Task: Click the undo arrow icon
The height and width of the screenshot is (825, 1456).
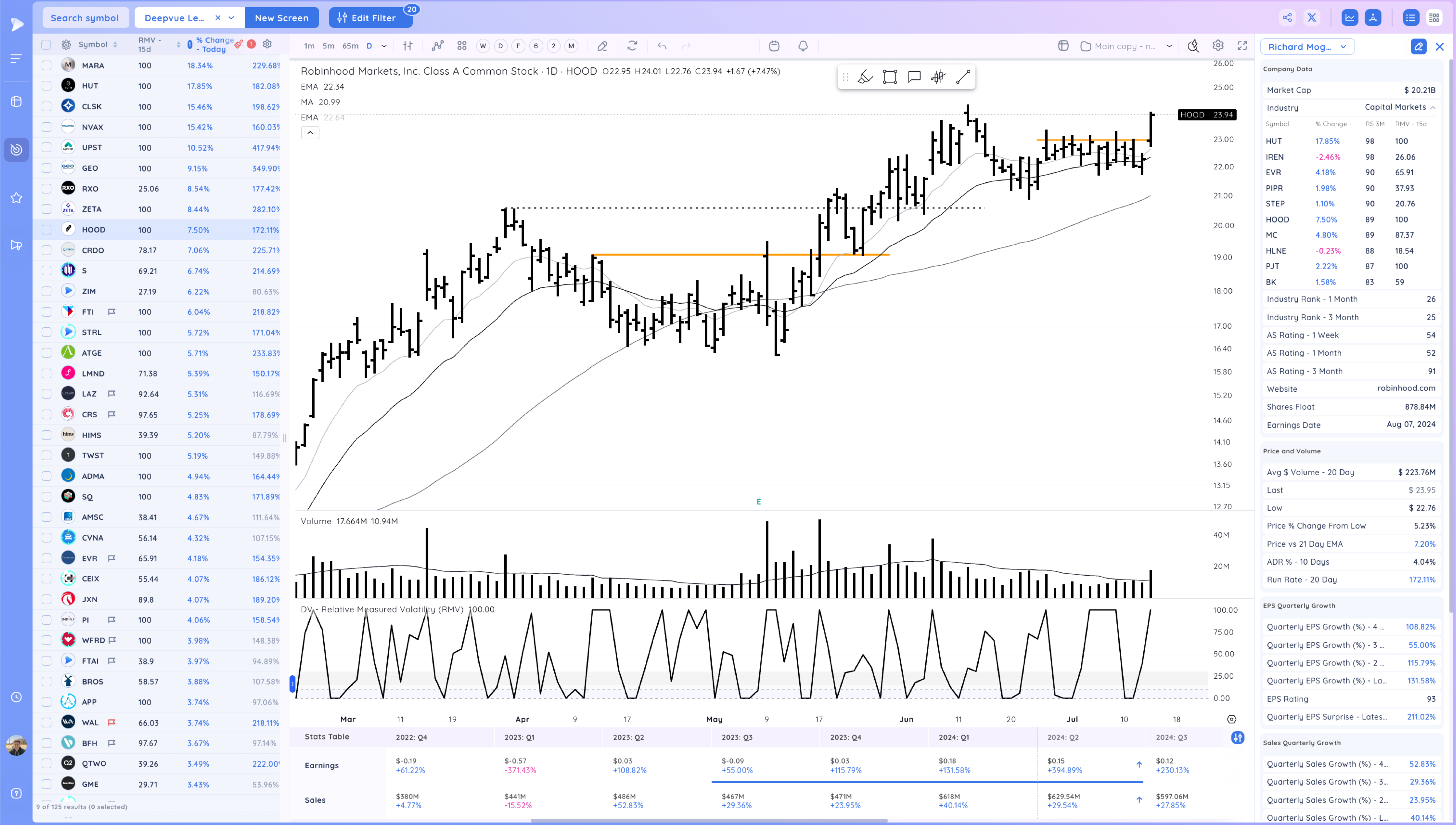Action: (661, 46)
